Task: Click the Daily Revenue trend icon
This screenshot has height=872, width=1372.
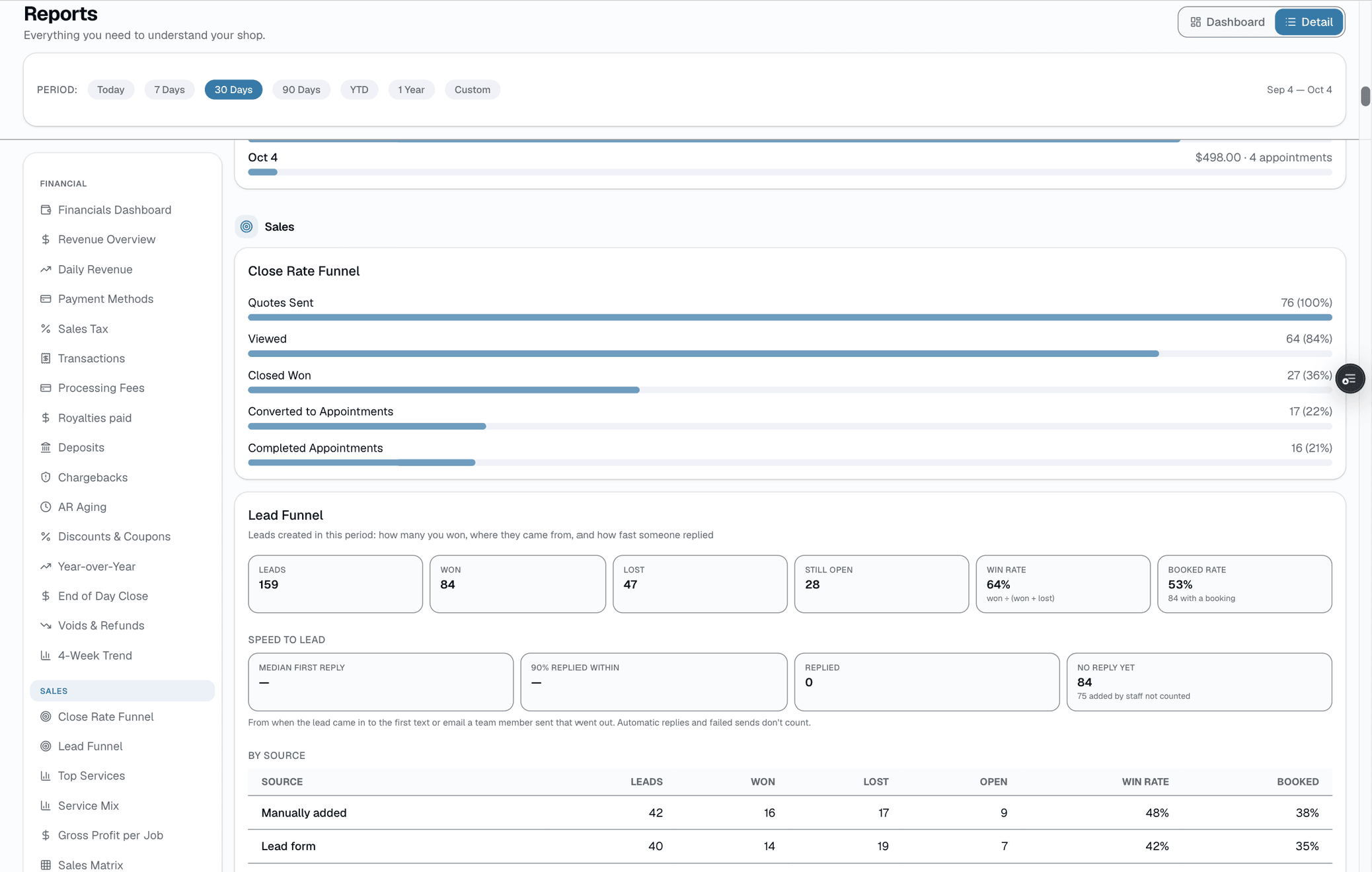Action: pos(46,269)
